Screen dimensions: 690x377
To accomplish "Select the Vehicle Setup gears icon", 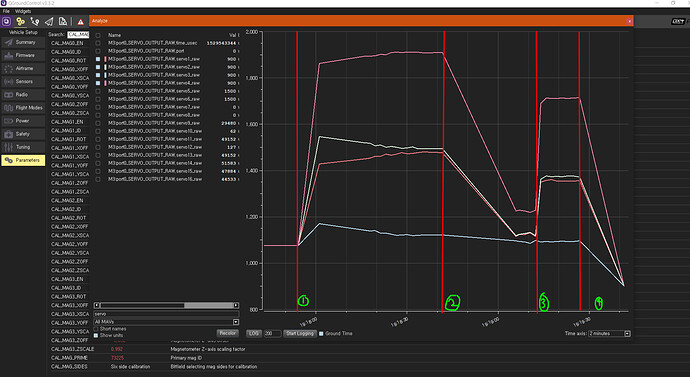I will pyautogui.click(x=21, y=21).
